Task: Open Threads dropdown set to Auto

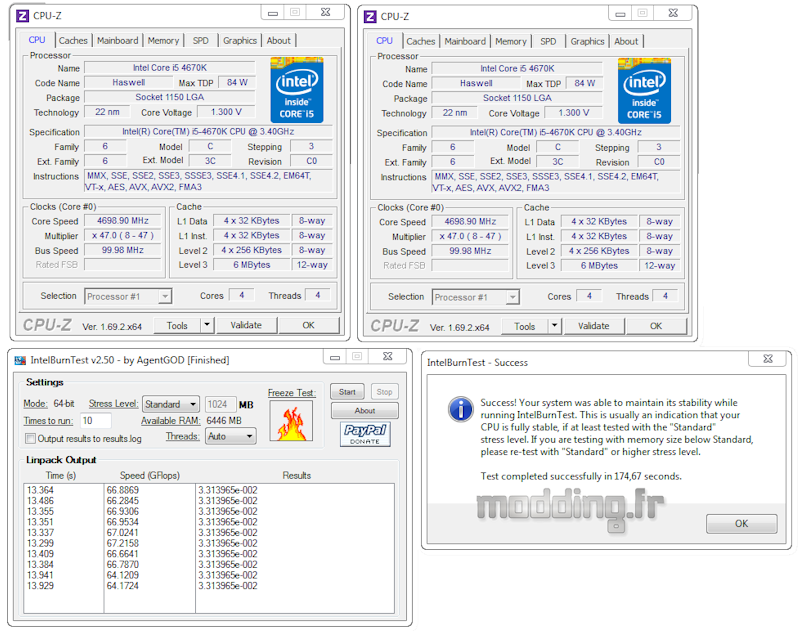Action: pyautogui.click(x=231, y=437)
